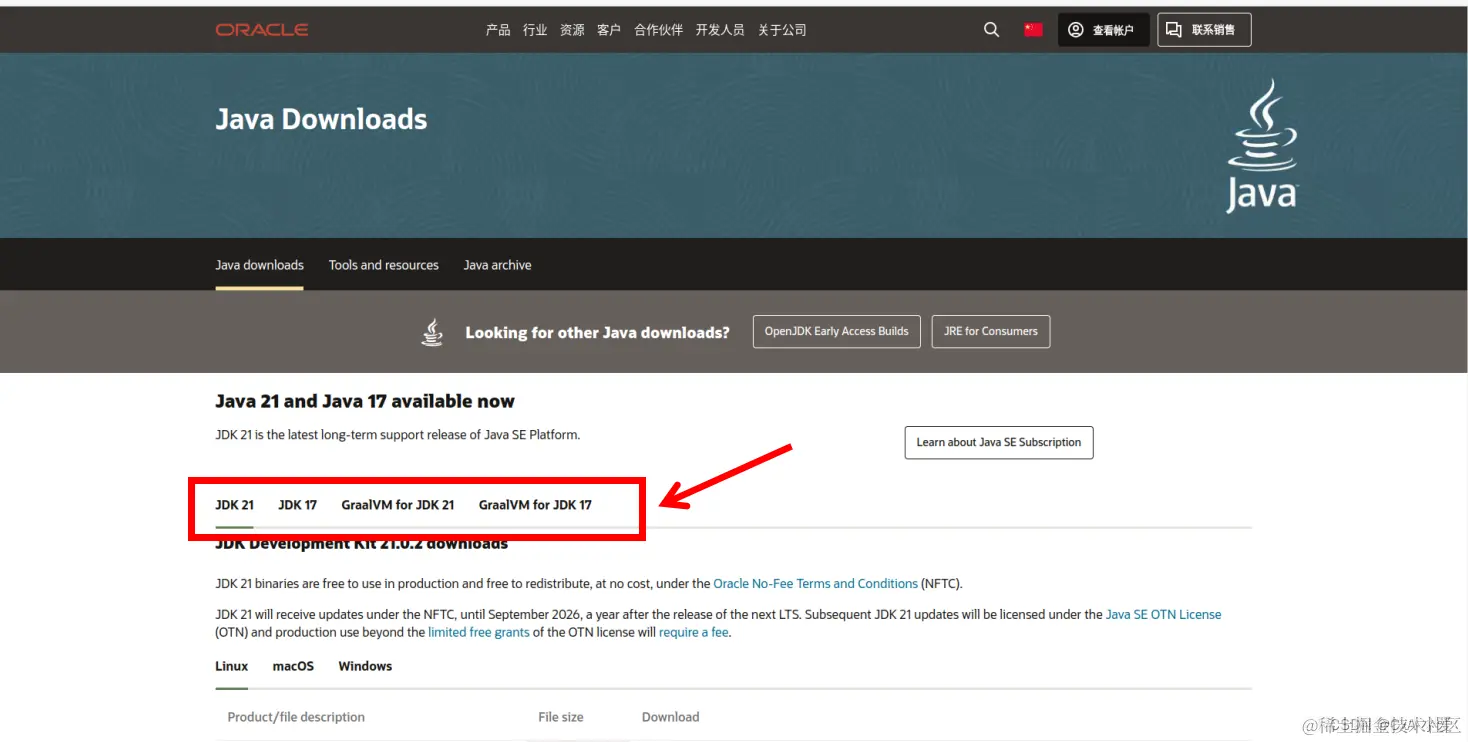This screenshot has width=1468, height=742.
Task: Switch to Tools and resources tab
Action: [x=384, y=265]
